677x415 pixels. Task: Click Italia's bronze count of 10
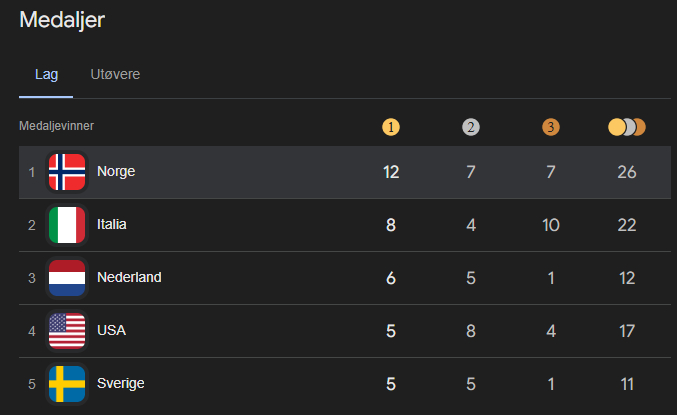click(x=551, y=225)
